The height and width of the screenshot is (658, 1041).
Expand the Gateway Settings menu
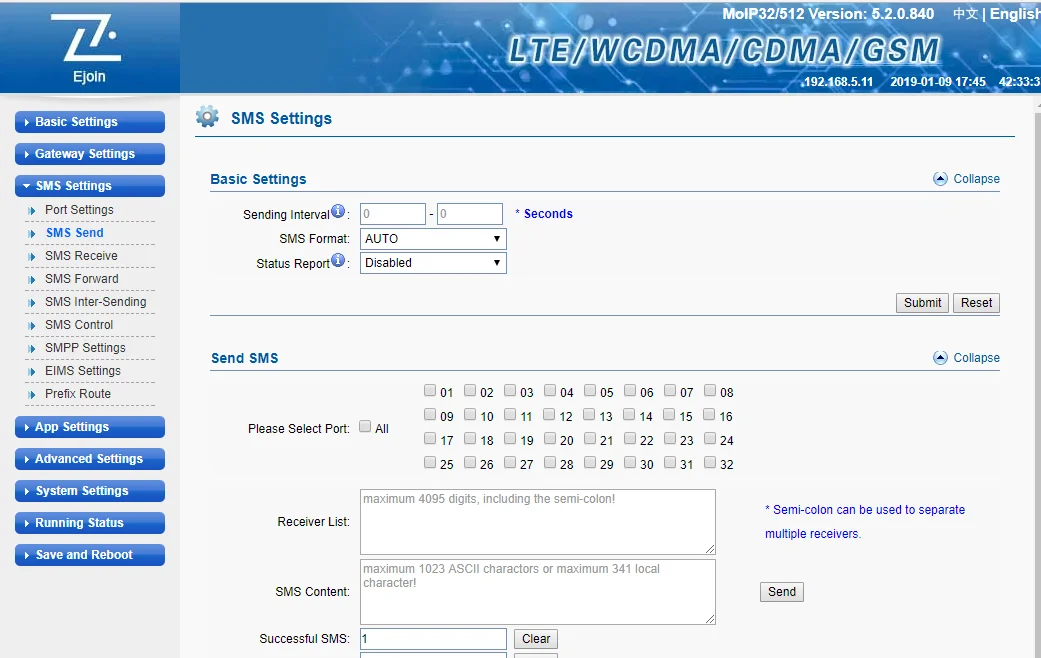(90, 154)
